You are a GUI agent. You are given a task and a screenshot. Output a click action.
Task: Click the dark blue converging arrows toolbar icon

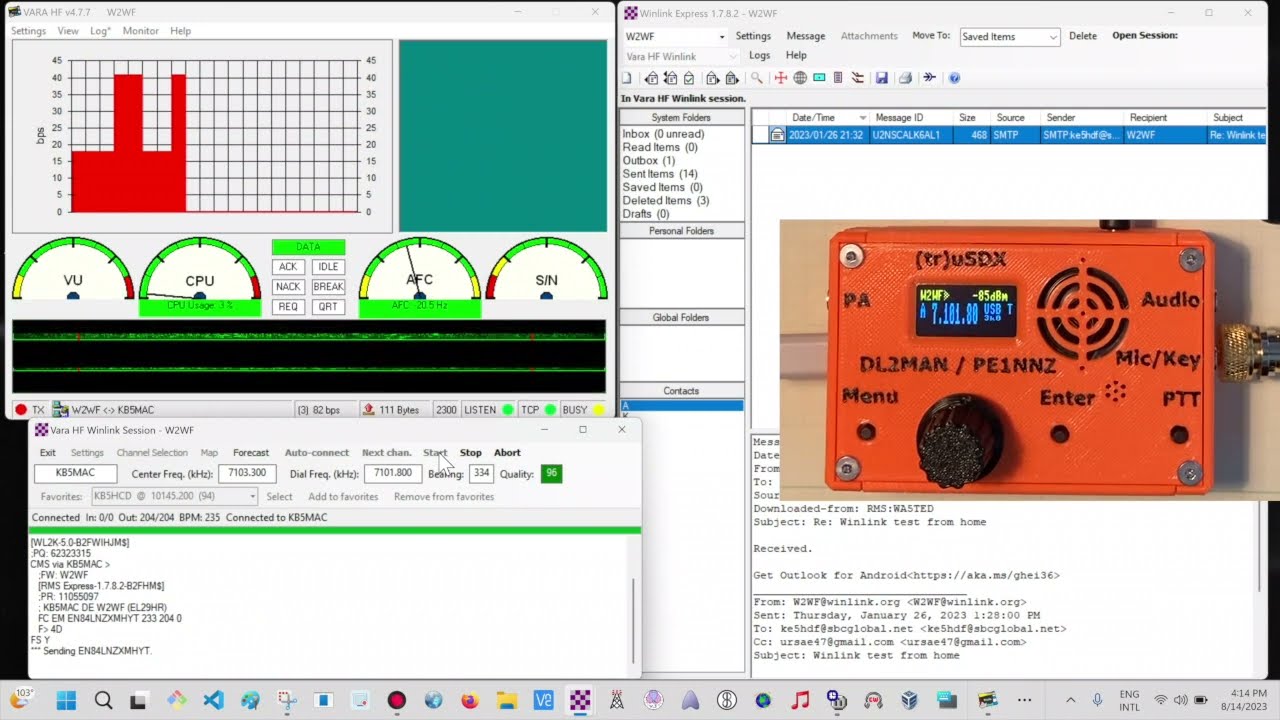(x=929, y=78)
